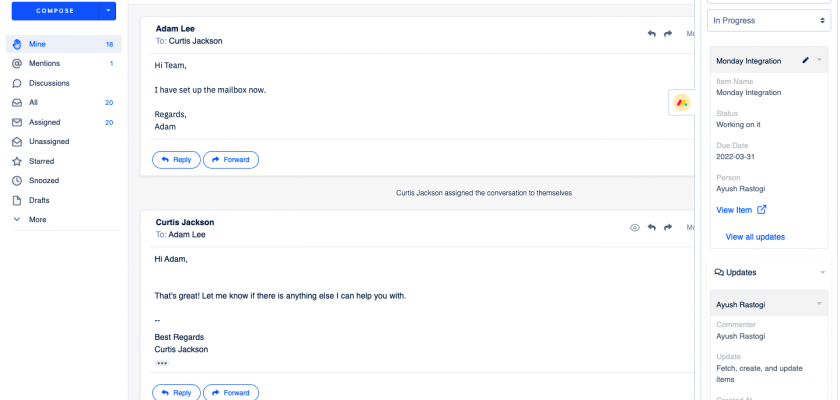Click the View all updates link
840x400 pixels.
click(755, 237)
